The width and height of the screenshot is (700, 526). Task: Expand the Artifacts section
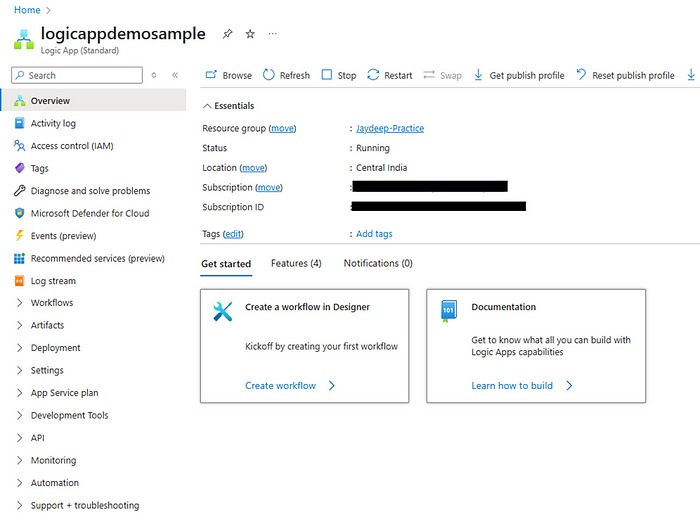click(x=19, y=325)
